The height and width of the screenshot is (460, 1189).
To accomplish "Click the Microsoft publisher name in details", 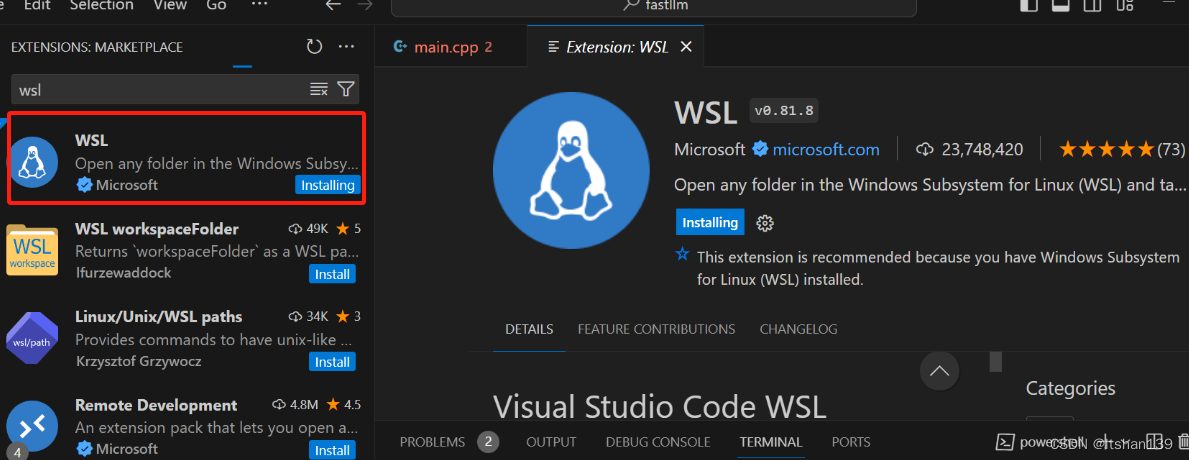I will [x=710, y=149].
